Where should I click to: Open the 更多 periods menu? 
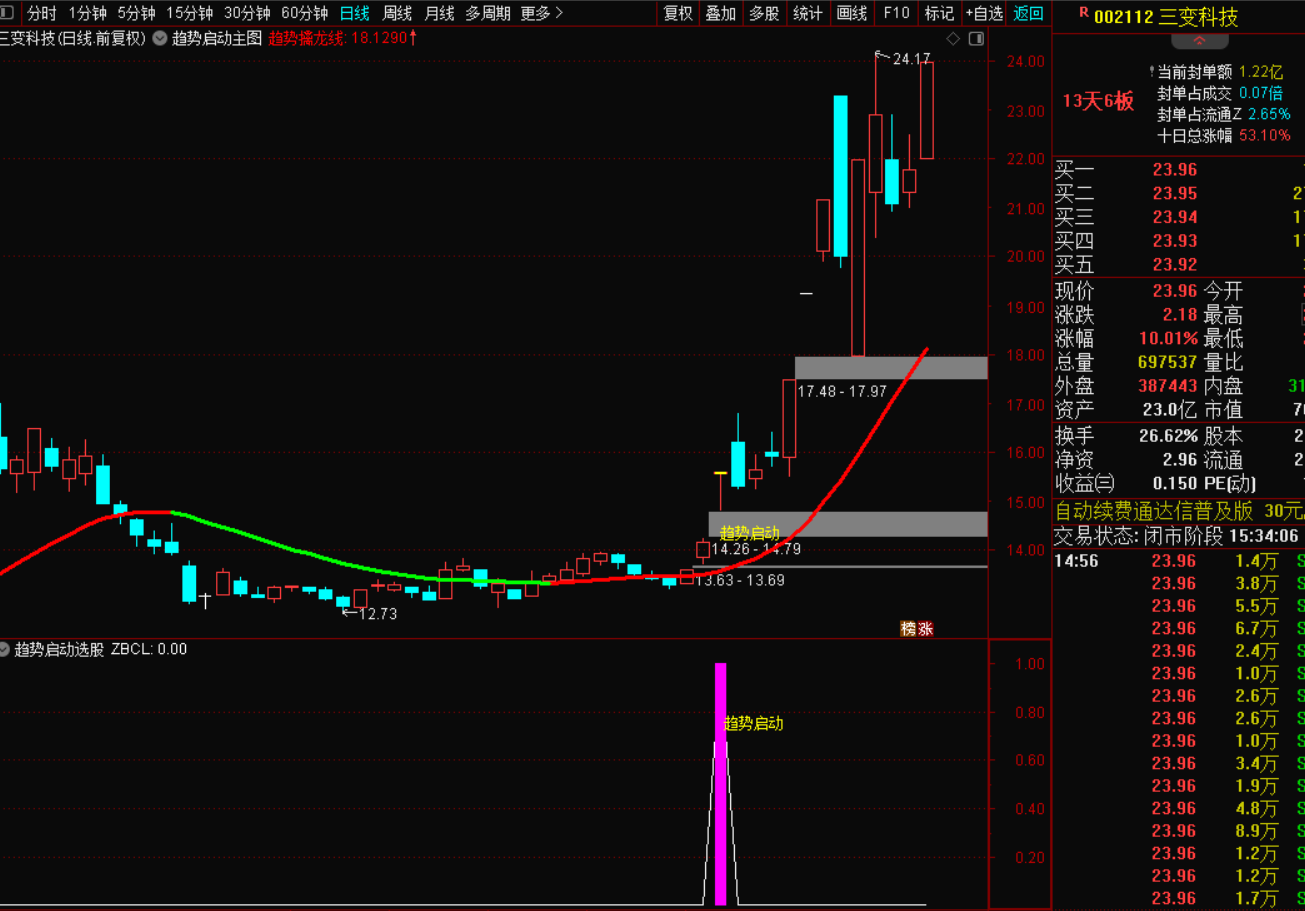pos(541,13)
